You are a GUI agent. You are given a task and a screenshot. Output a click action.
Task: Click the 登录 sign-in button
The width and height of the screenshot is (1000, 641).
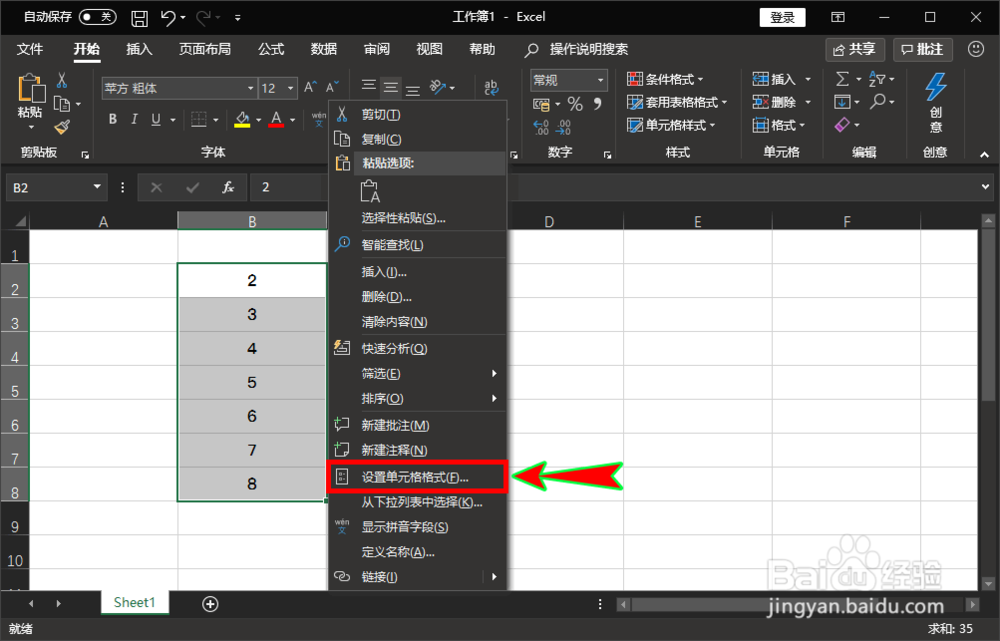[x=783, y=17]
